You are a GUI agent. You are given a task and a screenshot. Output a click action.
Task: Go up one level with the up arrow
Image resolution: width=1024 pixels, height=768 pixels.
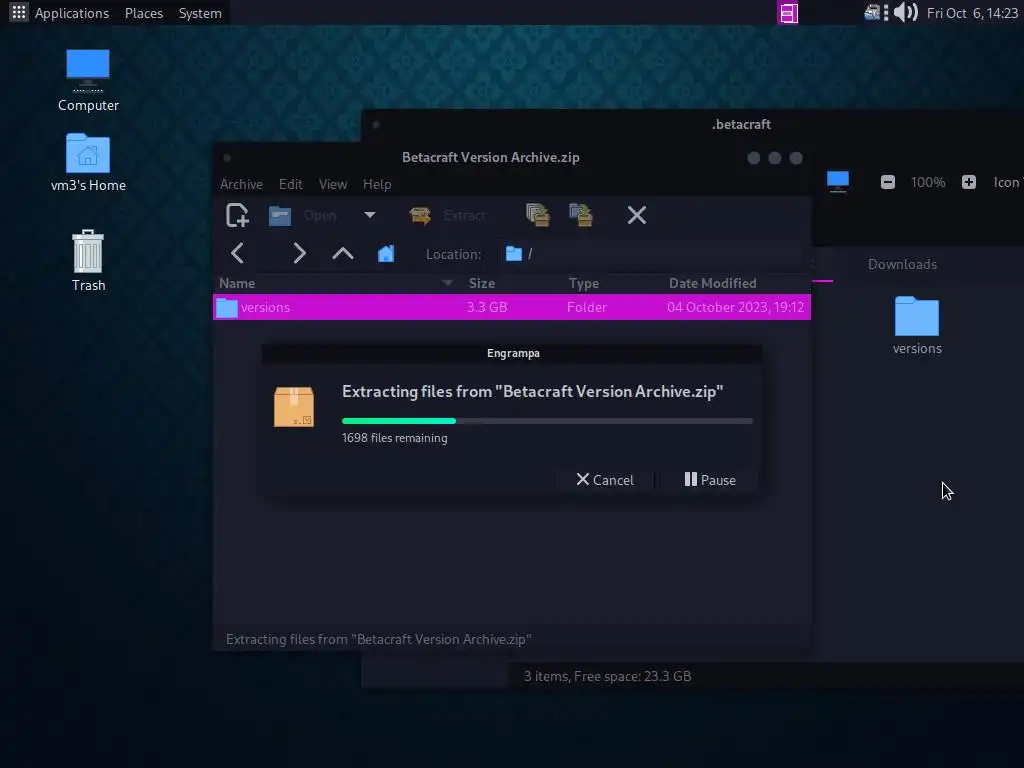pos(343,253)
